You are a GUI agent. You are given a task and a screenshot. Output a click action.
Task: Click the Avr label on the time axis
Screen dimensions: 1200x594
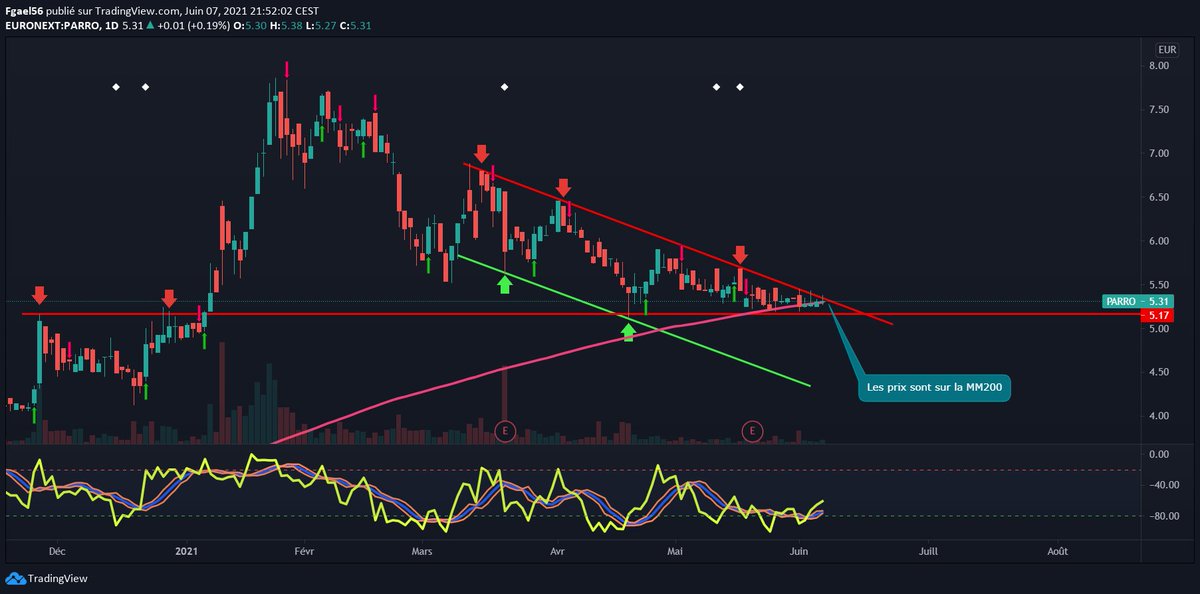click(x=555, y=551)
